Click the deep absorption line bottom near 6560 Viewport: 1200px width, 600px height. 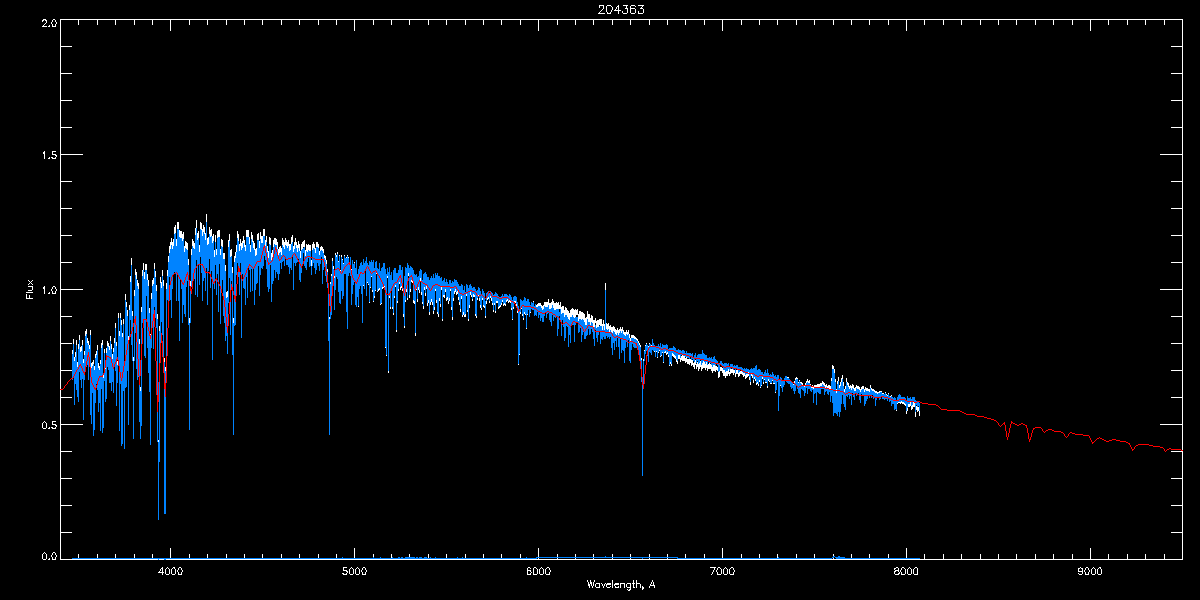[642, 472]
